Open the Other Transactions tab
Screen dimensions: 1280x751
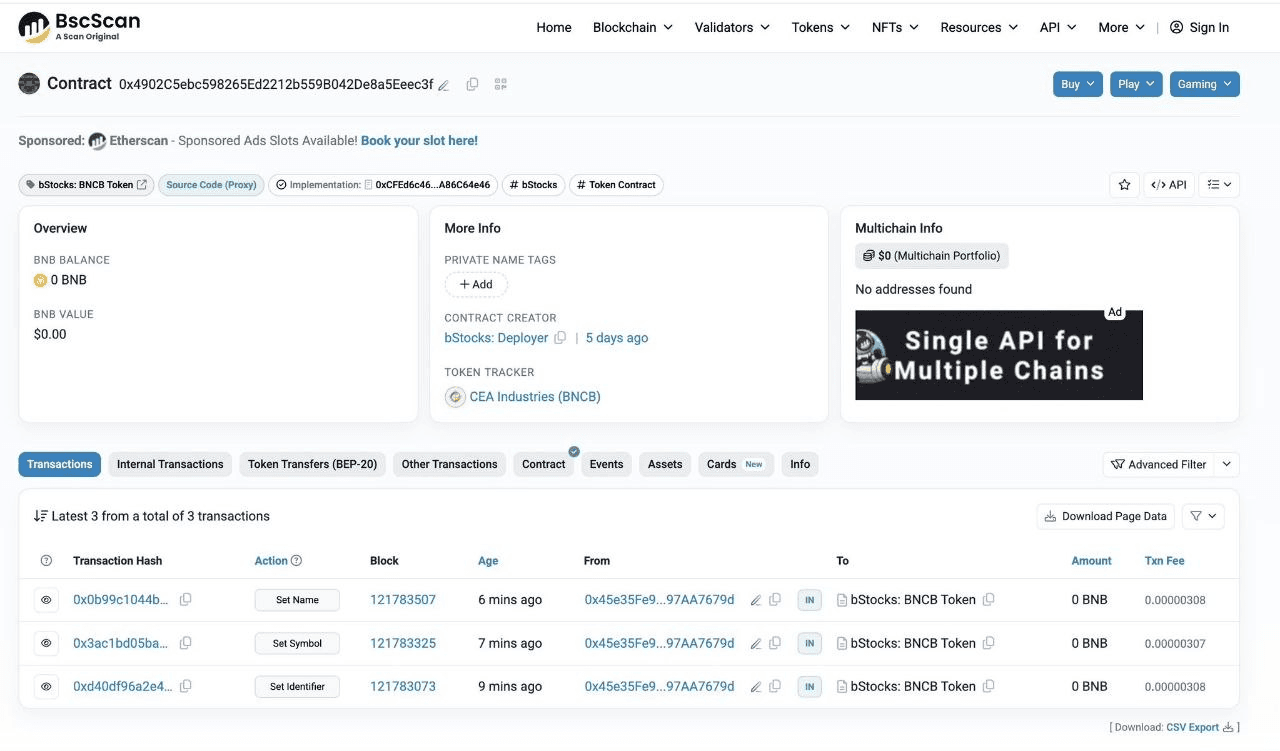pos(449,464)
